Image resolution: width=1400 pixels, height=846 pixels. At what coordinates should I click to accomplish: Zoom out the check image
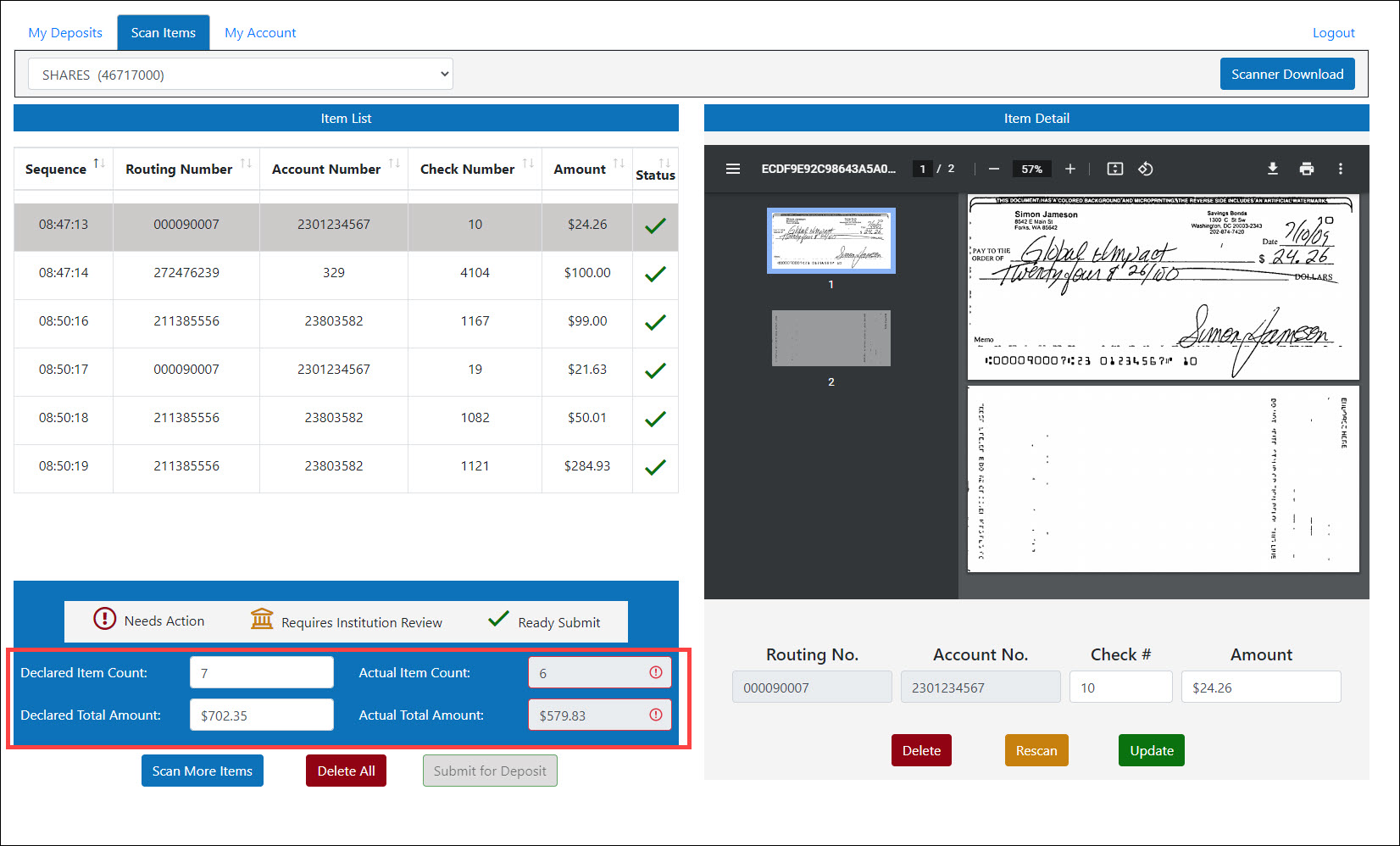click(x=994, y=169)
